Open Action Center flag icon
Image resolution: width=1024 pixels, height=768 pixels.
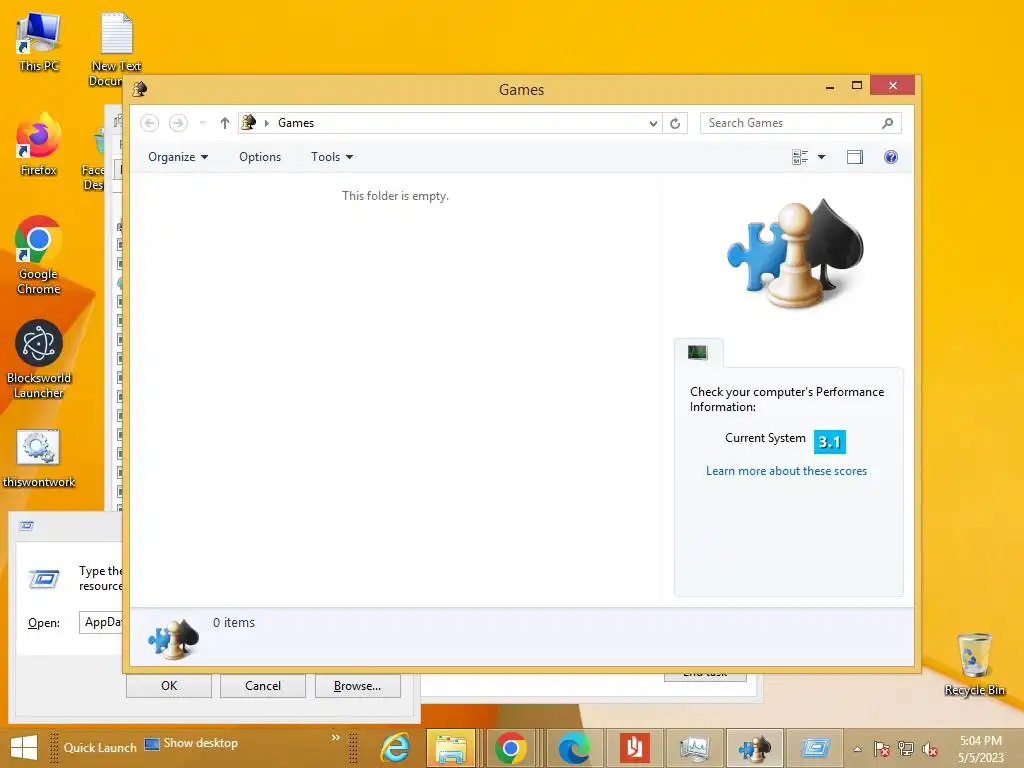882,749
